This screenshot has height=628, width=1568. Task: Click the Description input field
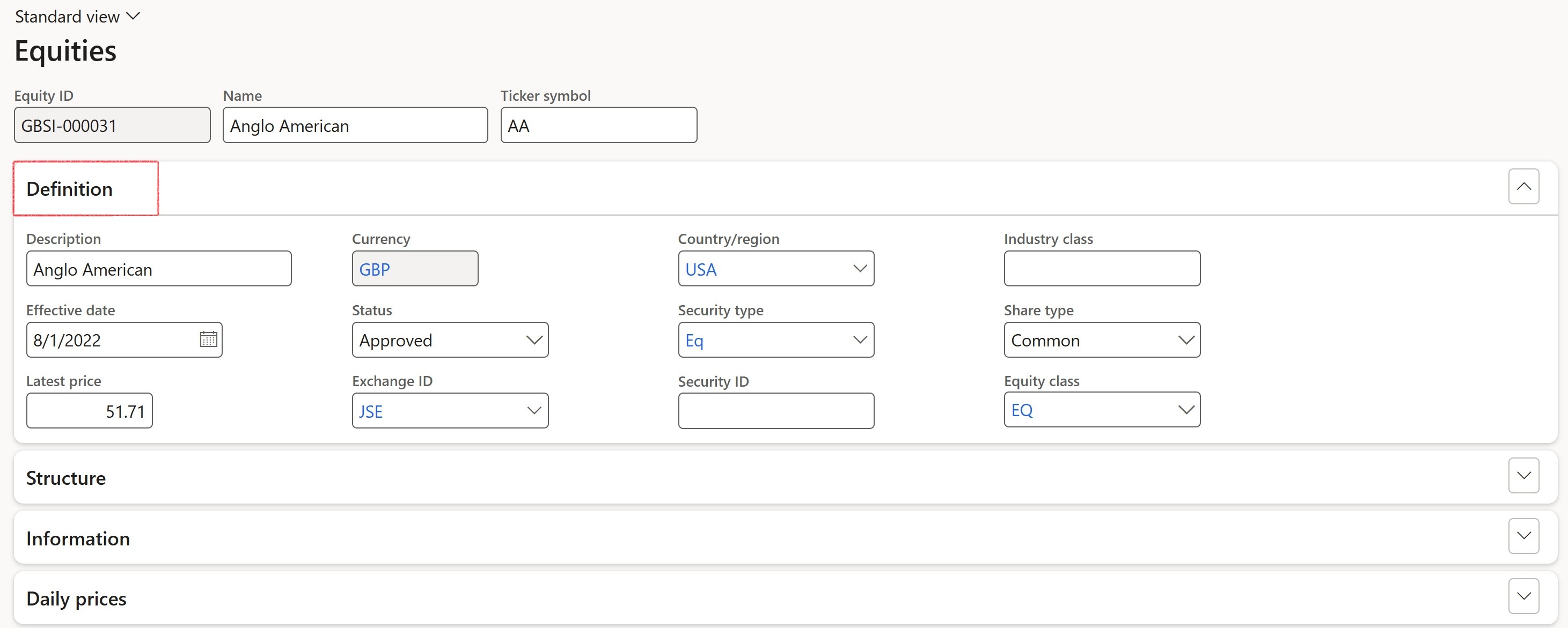159,269
